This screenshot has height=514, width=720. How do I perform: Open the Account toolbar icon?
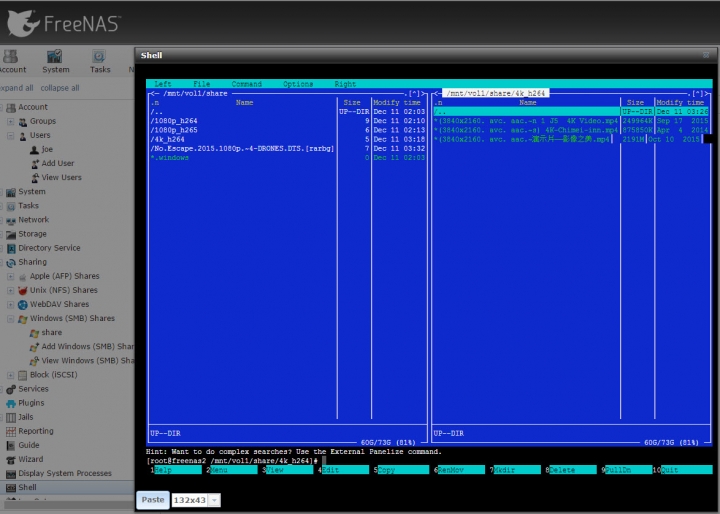point(10,56)
